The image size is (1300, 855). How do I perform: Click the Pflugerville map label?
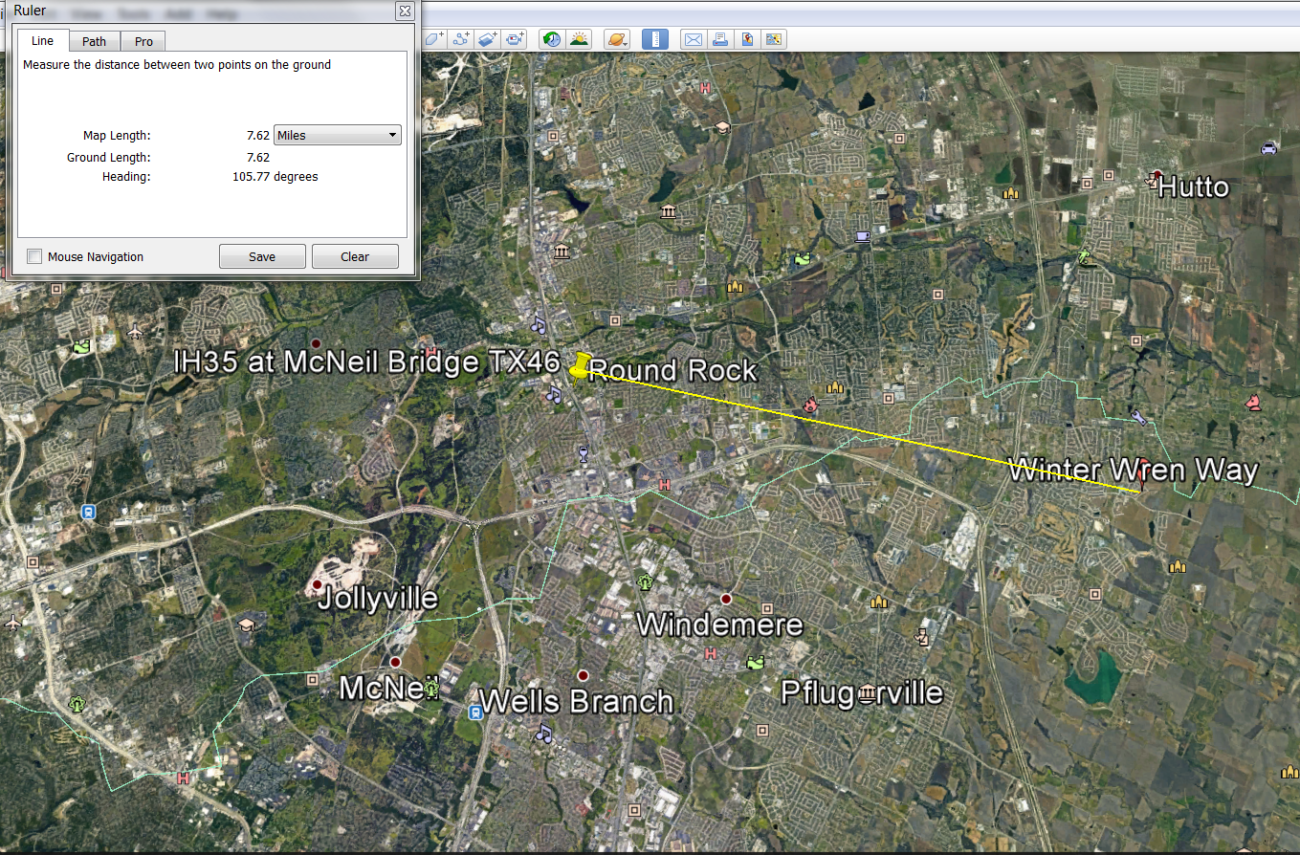click(x=861, y=692)
